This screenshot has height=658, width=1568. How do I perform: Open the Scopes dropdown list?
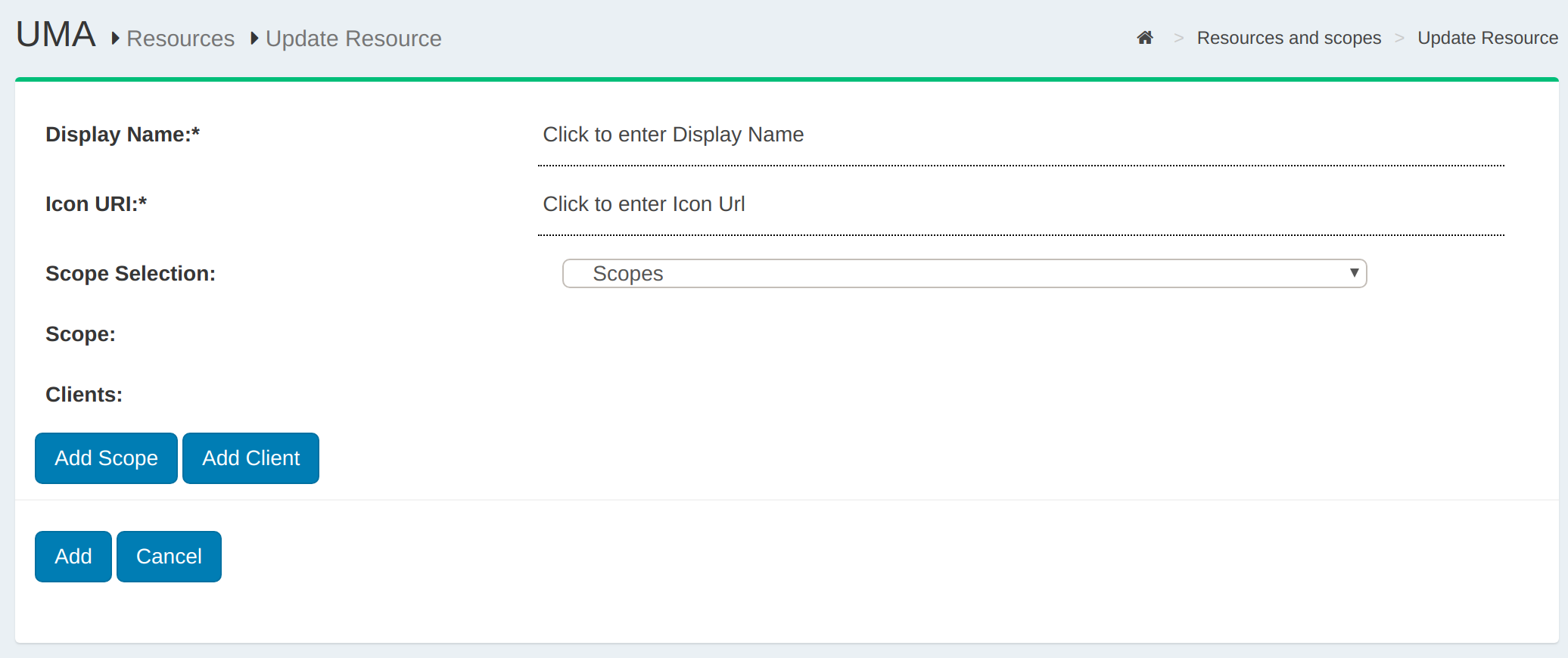click(964, 274)
